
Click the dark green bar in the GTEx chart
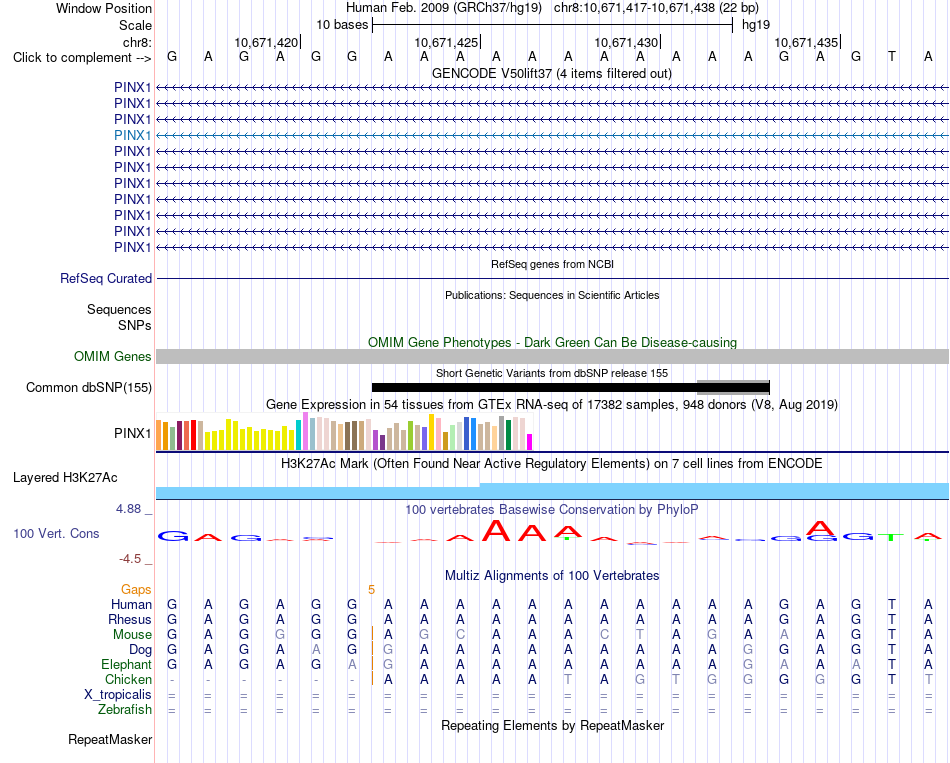tap(508, 435)
